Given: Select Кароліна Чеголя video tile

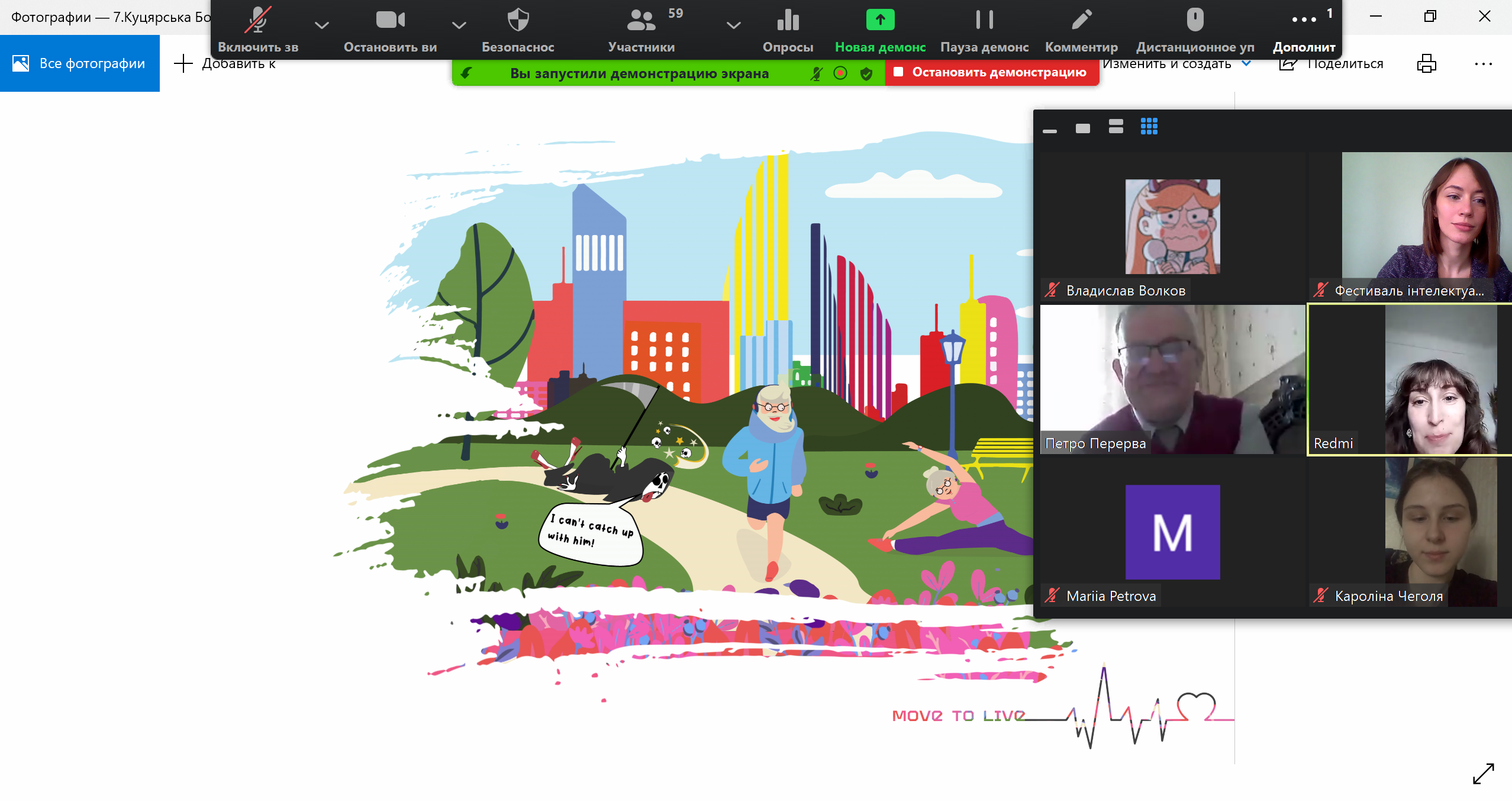Looking at the screenshot, I should 1410,532.
